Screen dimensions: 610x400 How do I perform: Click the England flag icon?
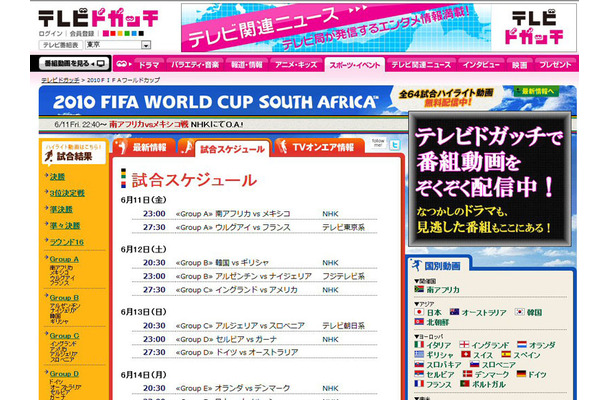pyautogui.click(x=464, y=344)
